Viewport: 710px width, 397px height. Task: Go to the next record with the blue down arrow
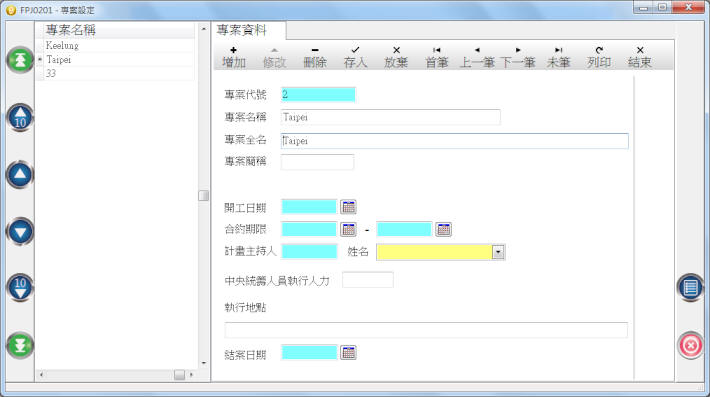tap(20, 231)
